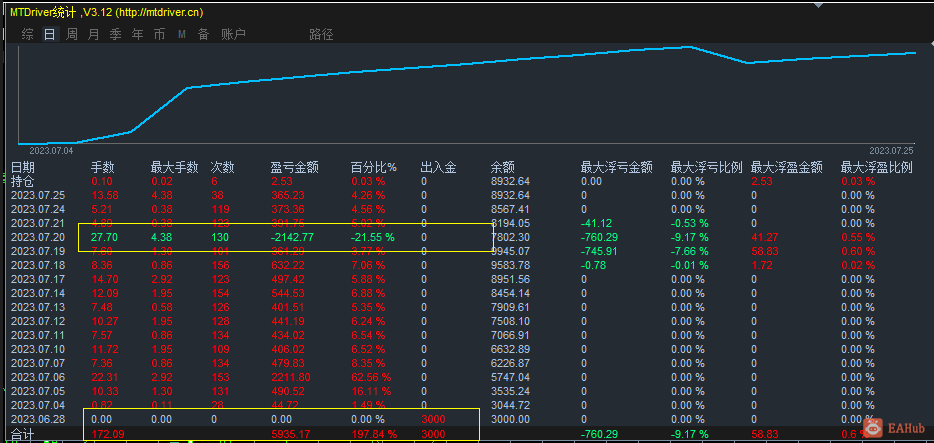
Task: Switch to the 账户 account tab
Action: tap(233, 35)
